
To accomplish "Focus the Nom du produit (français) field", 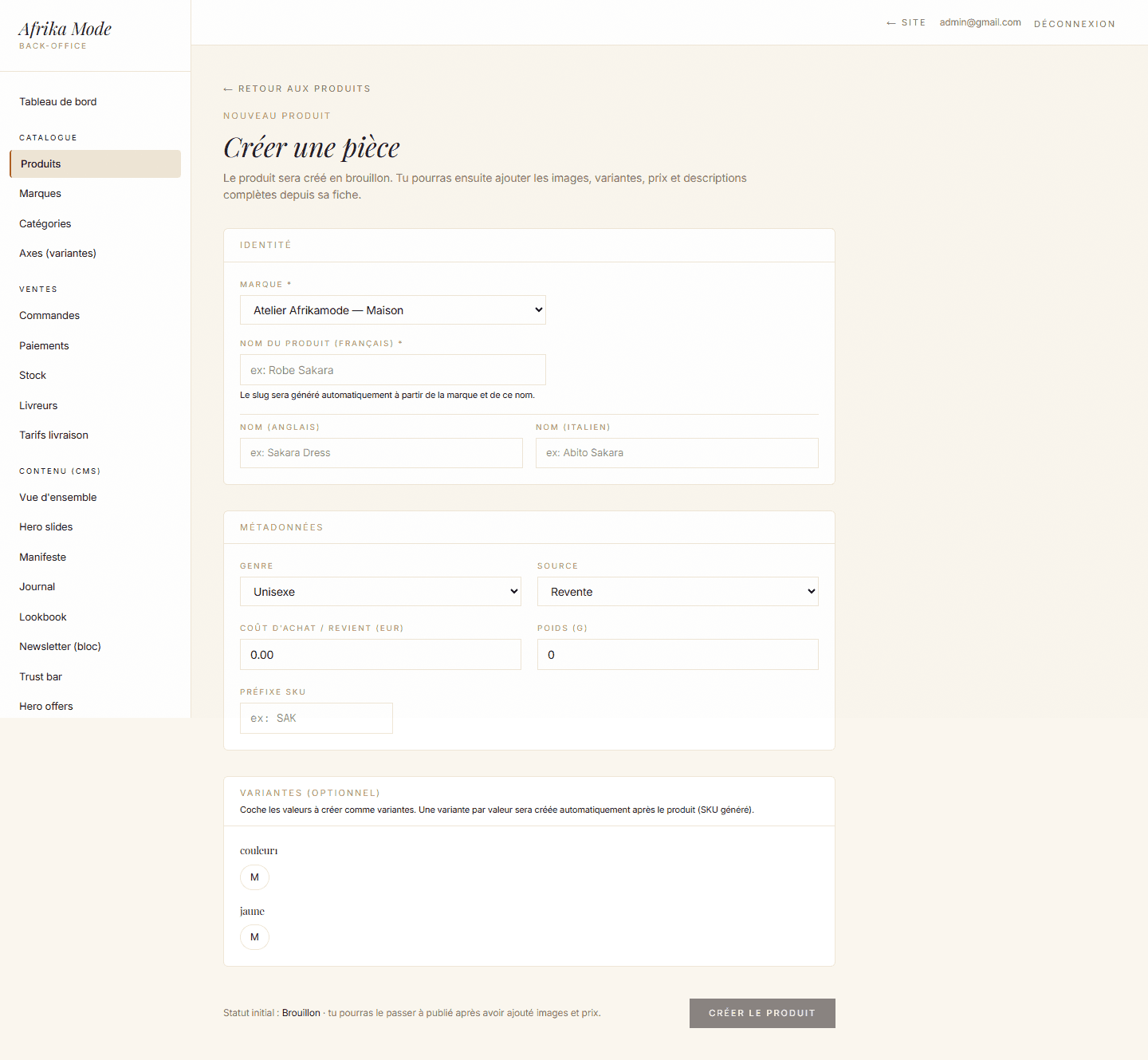I will (392, 370).
